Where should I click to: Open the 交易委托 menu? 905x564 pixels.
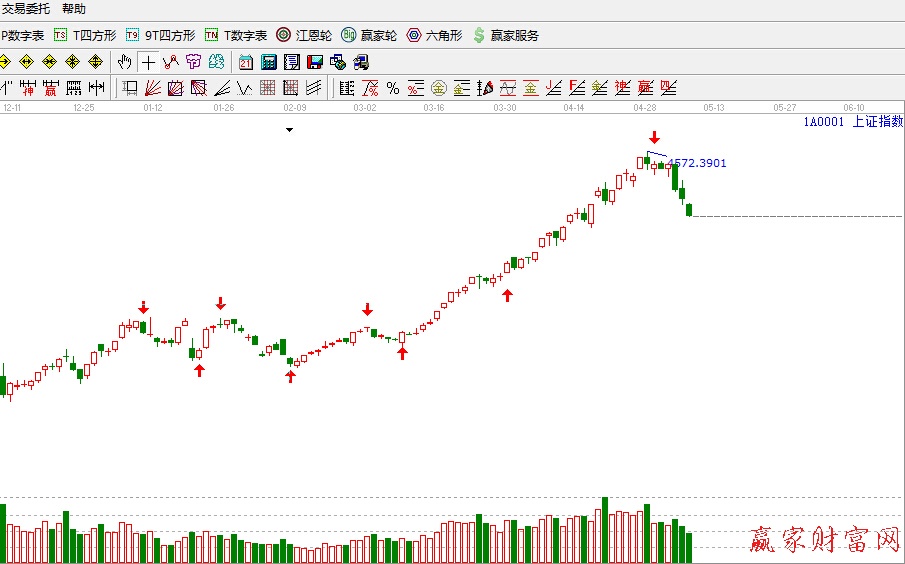tap(25, 9)
